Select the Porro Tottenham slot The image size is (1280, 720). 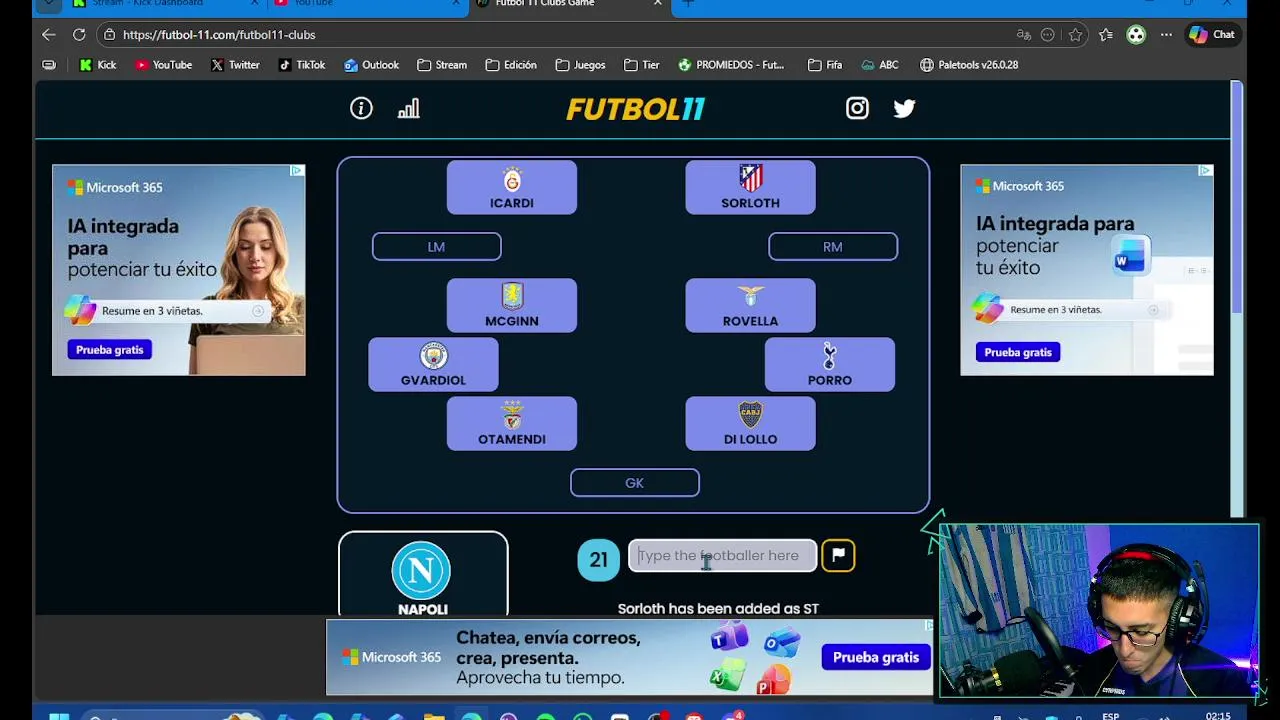(x=830, y=364)
